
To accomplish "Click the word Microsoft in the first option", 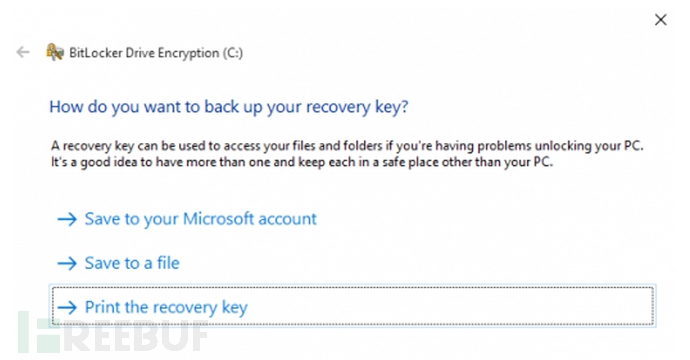I will coord(218,219).
